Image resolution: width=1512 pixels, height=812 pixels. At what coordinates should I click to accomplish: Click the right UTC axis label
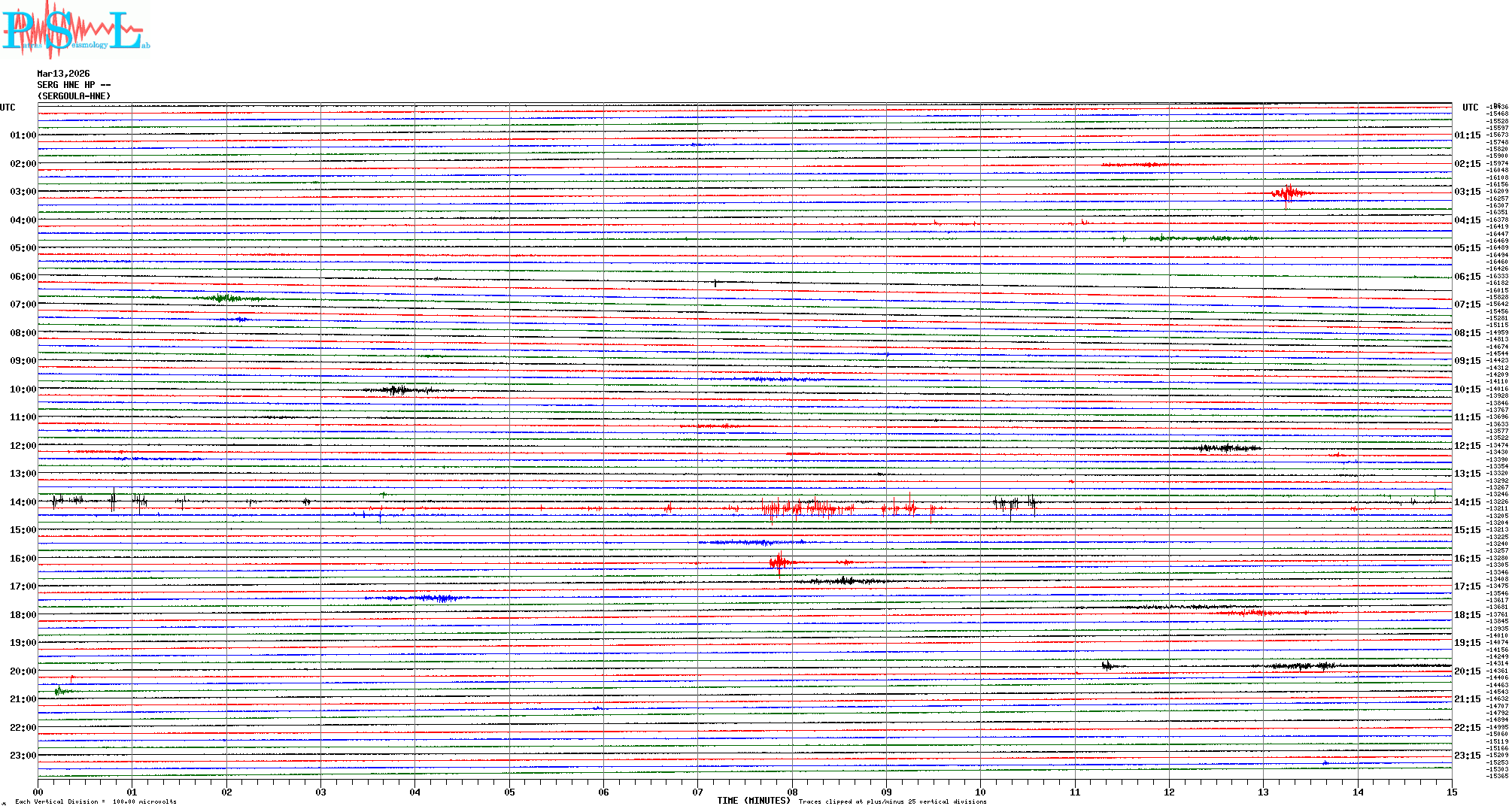click(x=1470, y=108)
